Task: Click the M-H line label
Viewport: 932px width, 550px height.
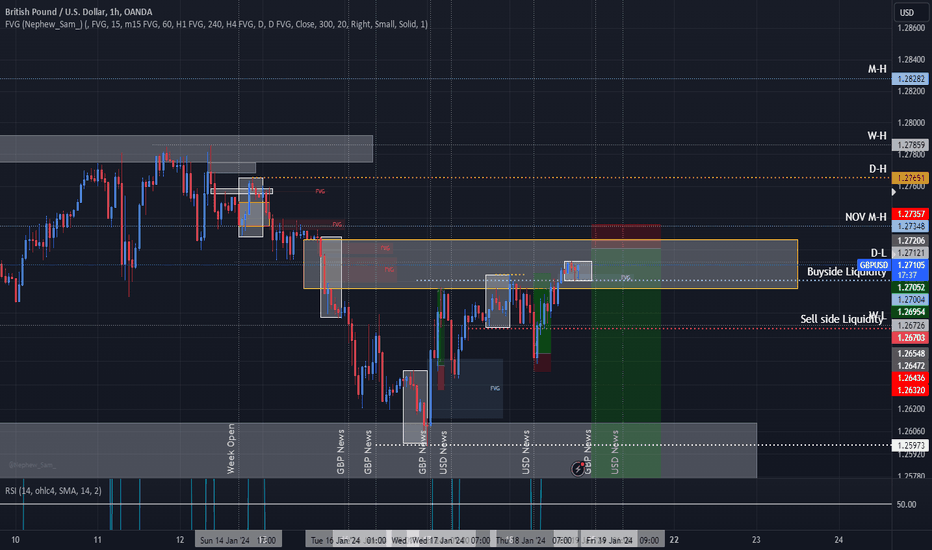Action: point(877,69)
